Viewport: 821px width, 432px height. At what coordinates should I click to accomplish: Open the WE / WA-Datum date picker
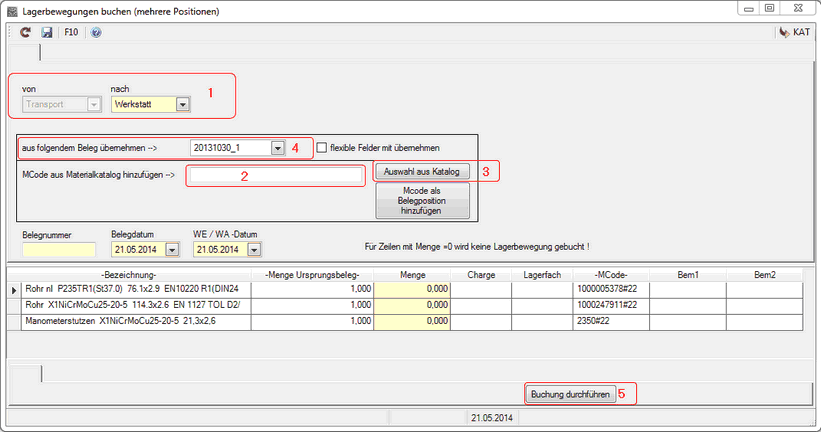(252, 250)
